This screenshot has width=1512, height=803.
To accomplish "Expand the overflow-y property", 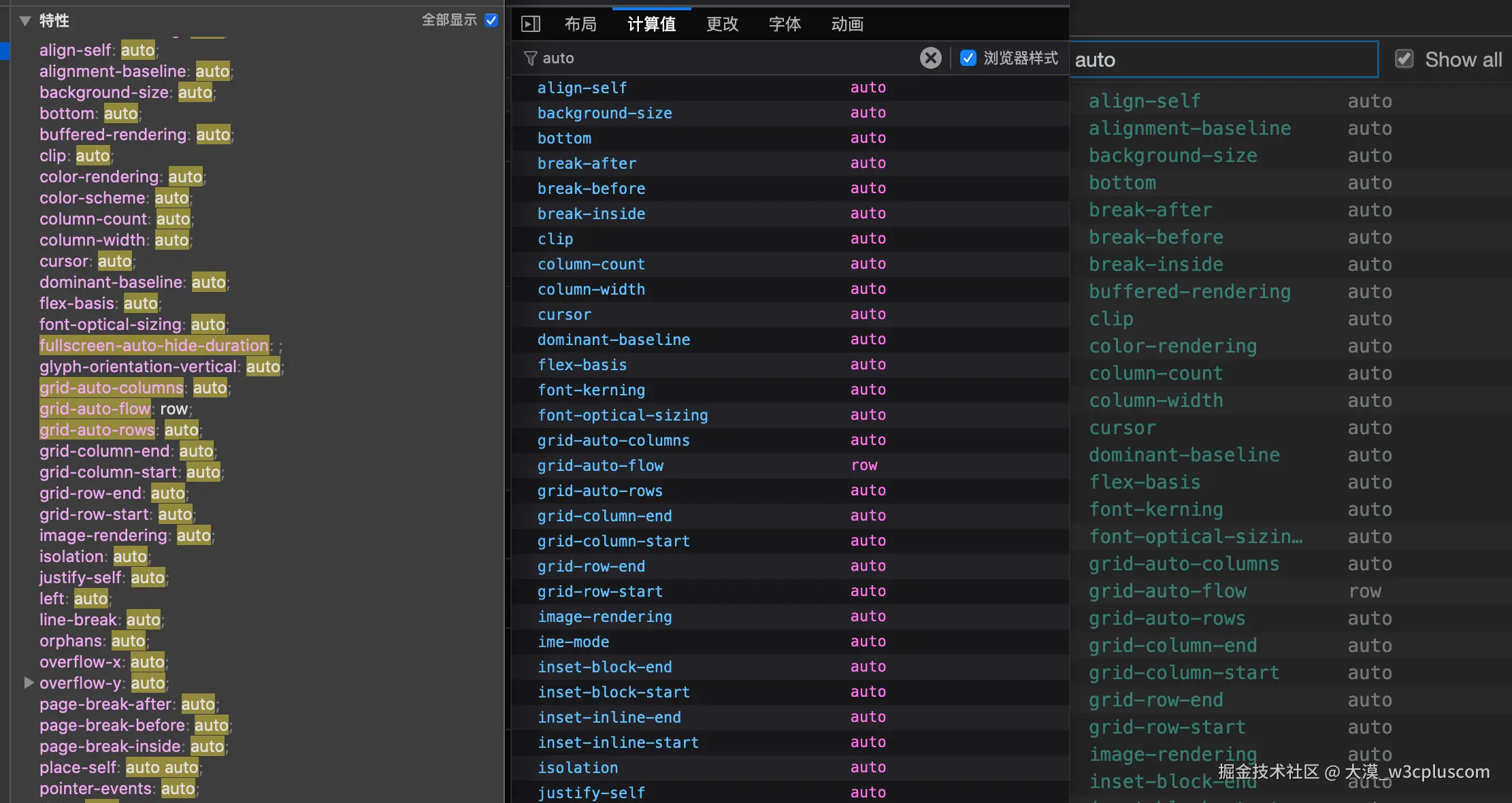I will click(29, 682).
